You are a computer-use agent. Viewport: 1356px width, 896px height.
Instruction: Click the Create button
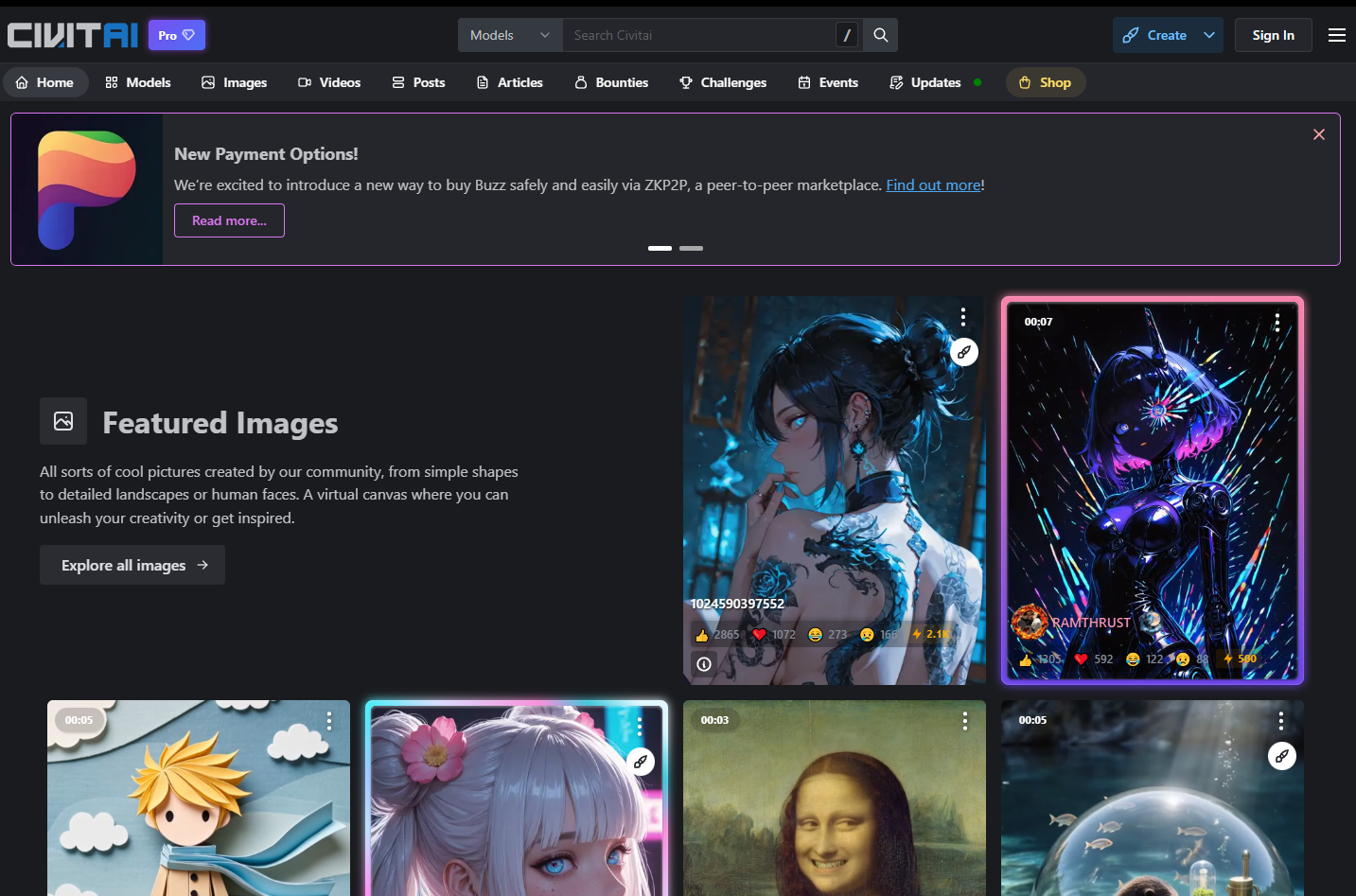(x=1155, y=35)
